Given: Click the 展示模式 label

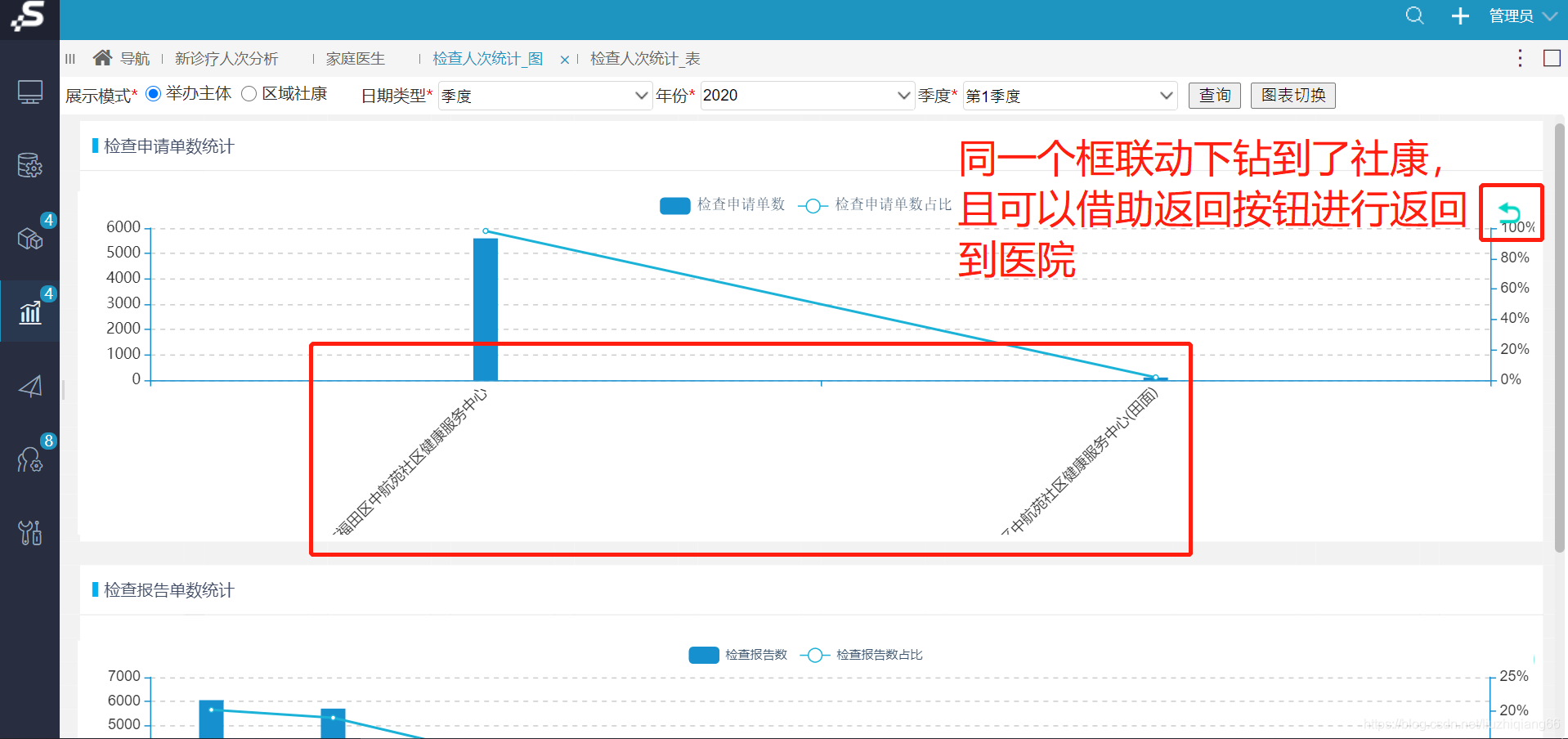Looking at the screenshot, I should pos(101,96).
